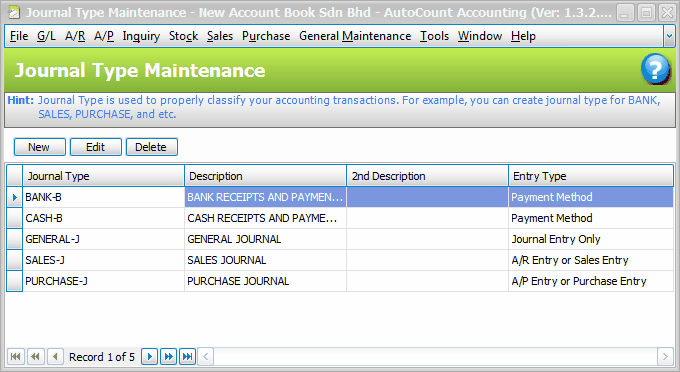Open the Sales menu
This screenshot has height=372, width=680.
coord(220,36)
